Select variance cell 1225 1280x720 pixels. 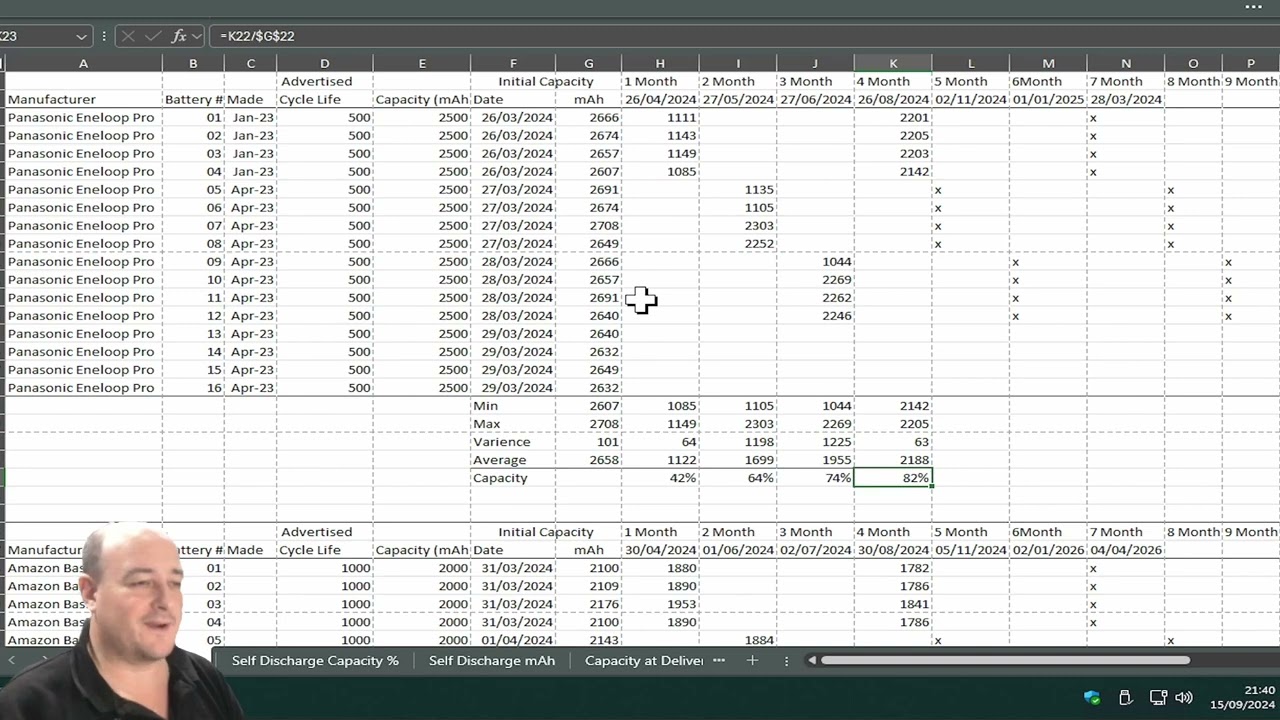click(x=815, y=442)
